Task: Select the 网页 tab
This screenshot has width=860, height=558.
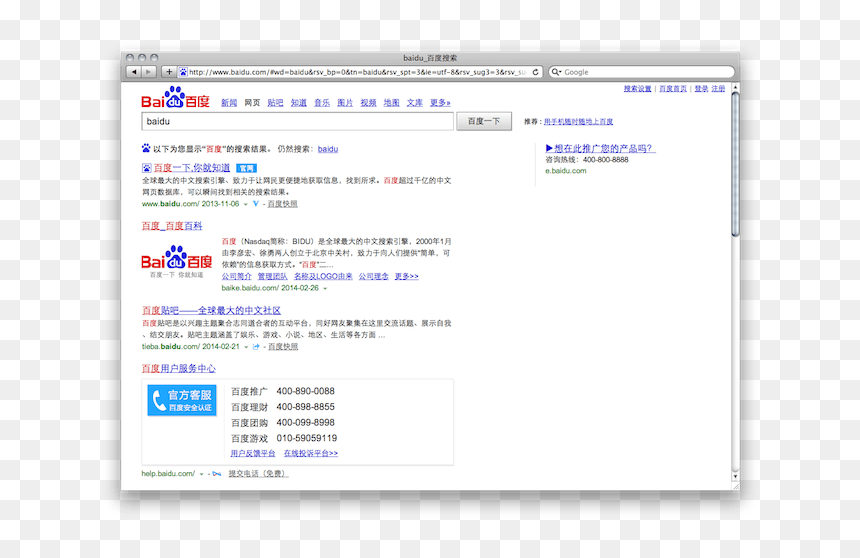Action: (x=252, y=103)
